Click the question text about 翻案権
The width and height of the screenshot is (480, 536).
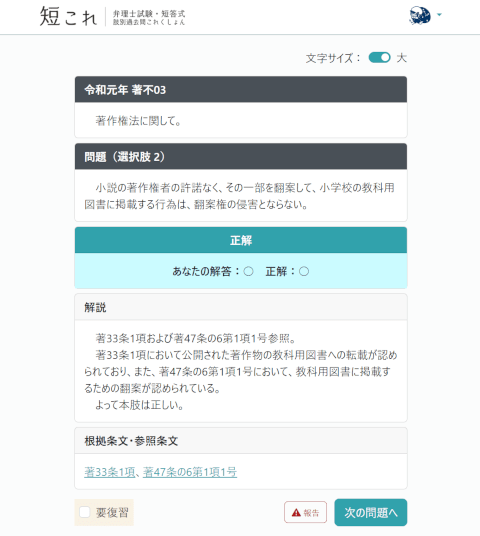(x=239, y=196)
